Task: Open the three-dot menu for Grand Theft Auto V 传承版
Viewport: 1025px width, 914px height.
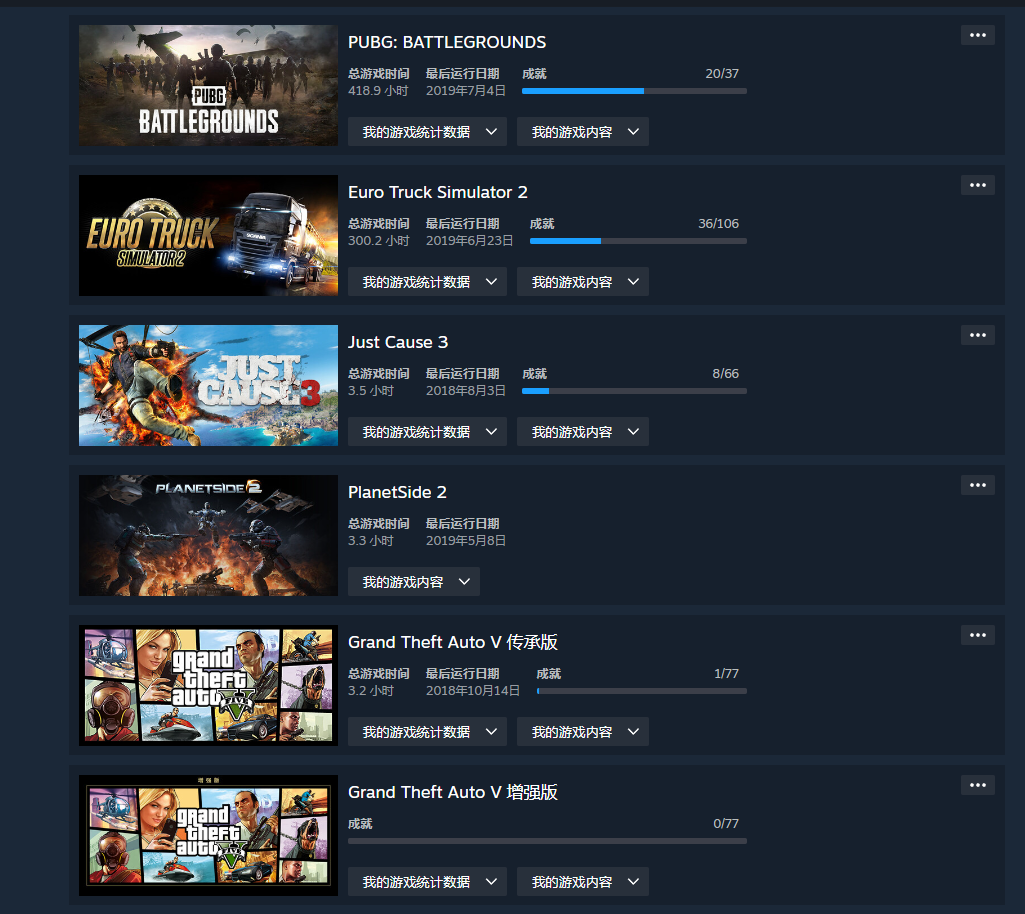Action: pyautogui.click(x=977, y=635)
